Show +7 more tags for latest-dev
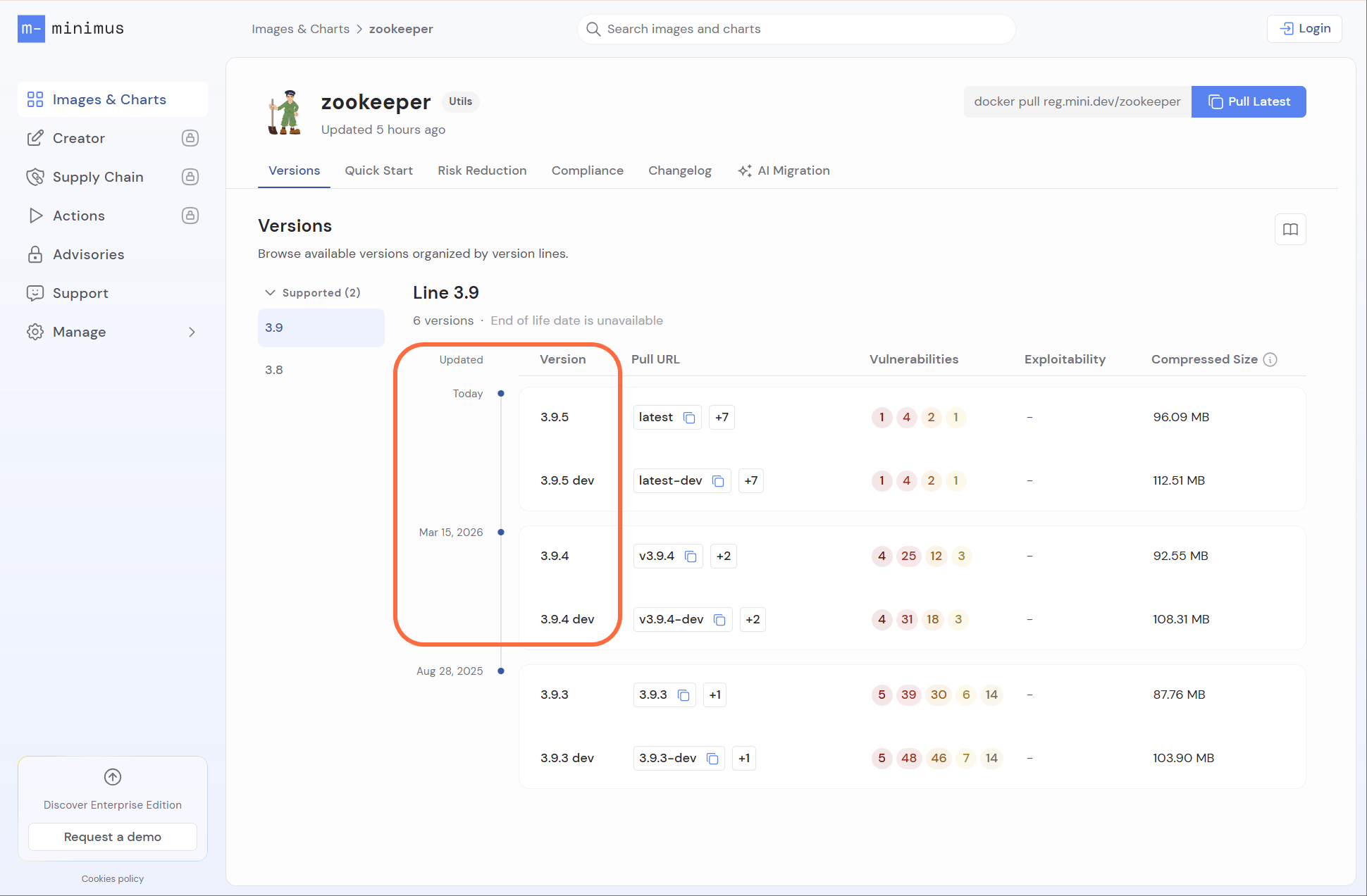1367x896 pixels. coord(751,481)
